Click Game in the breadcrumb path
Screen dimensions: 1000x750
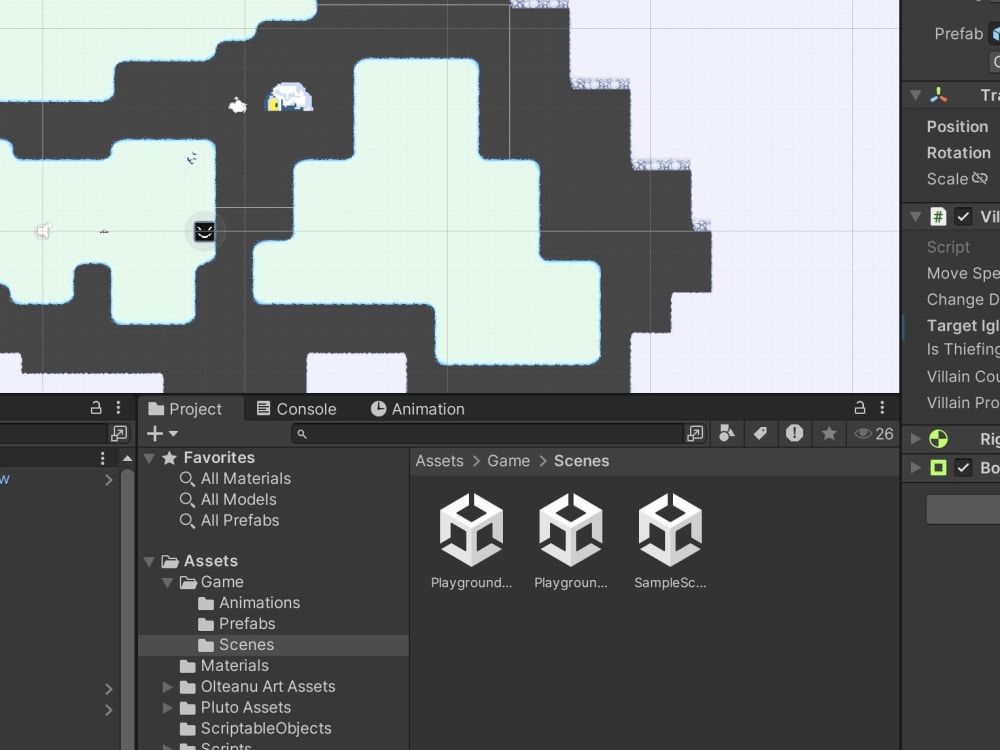tap(508, 461)
